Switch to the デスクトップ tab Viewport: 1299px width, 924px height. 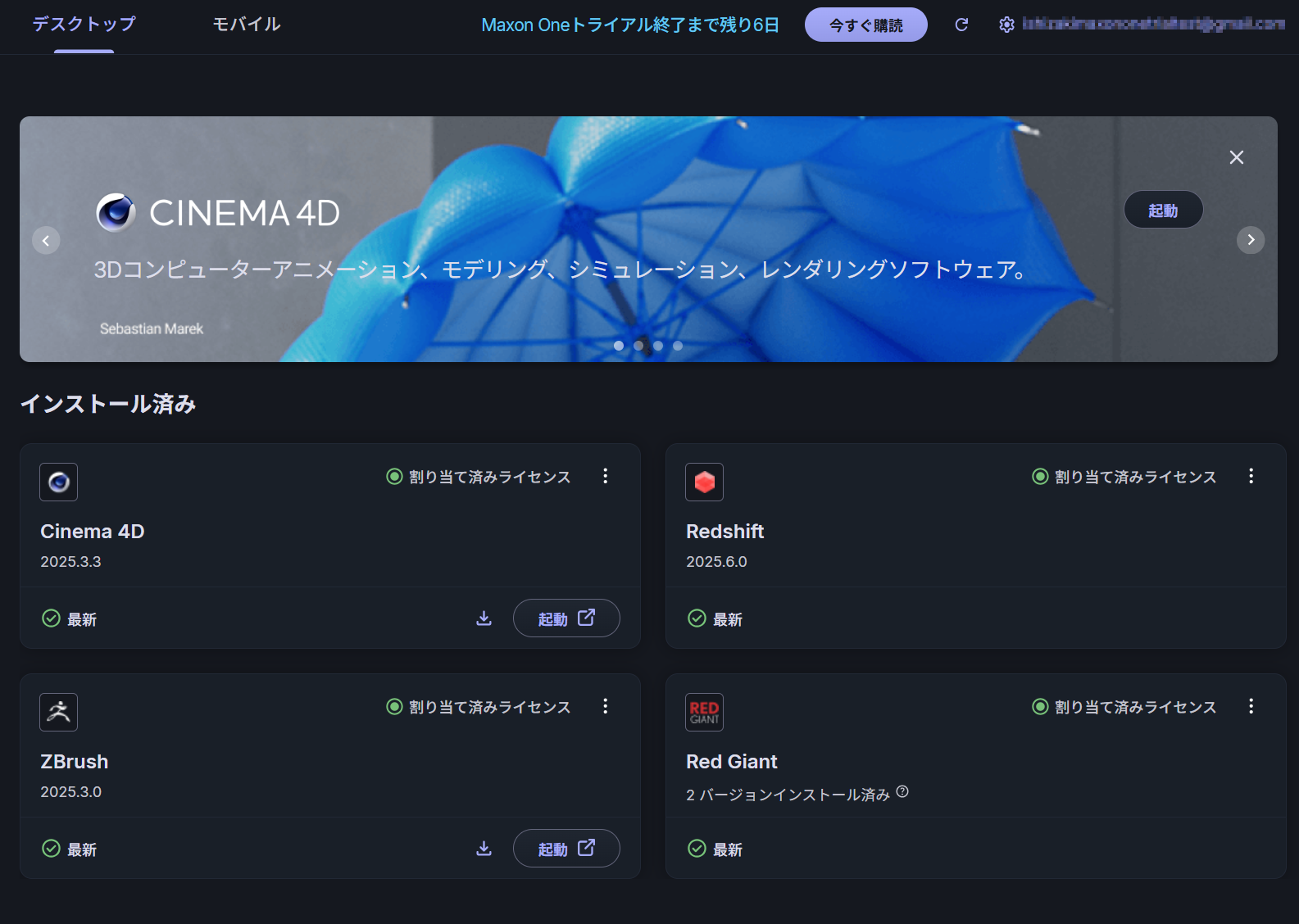coord(84,25)
